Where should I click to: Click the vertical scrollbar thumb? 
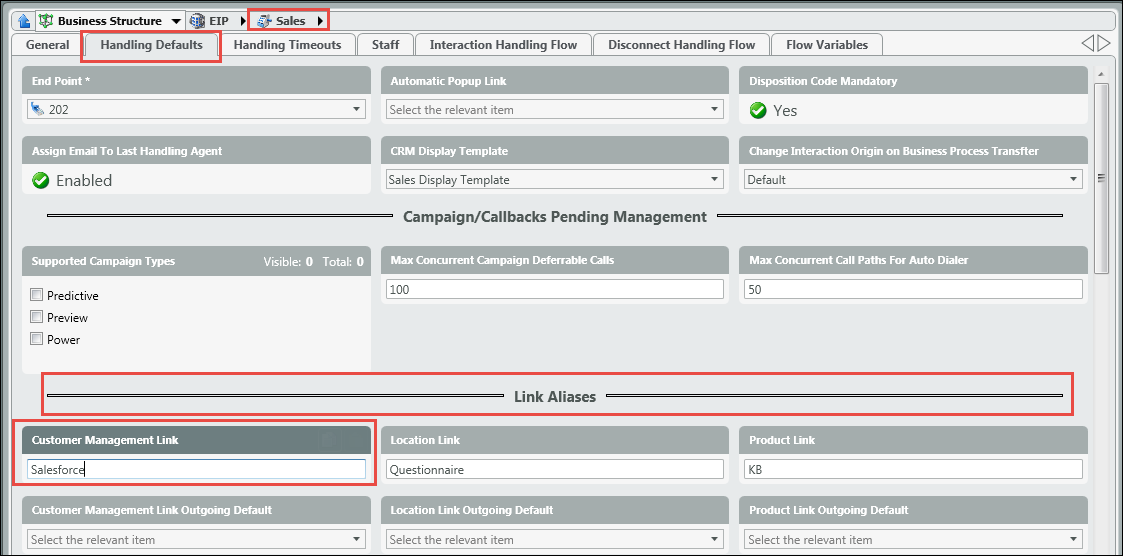(1102, 178)
